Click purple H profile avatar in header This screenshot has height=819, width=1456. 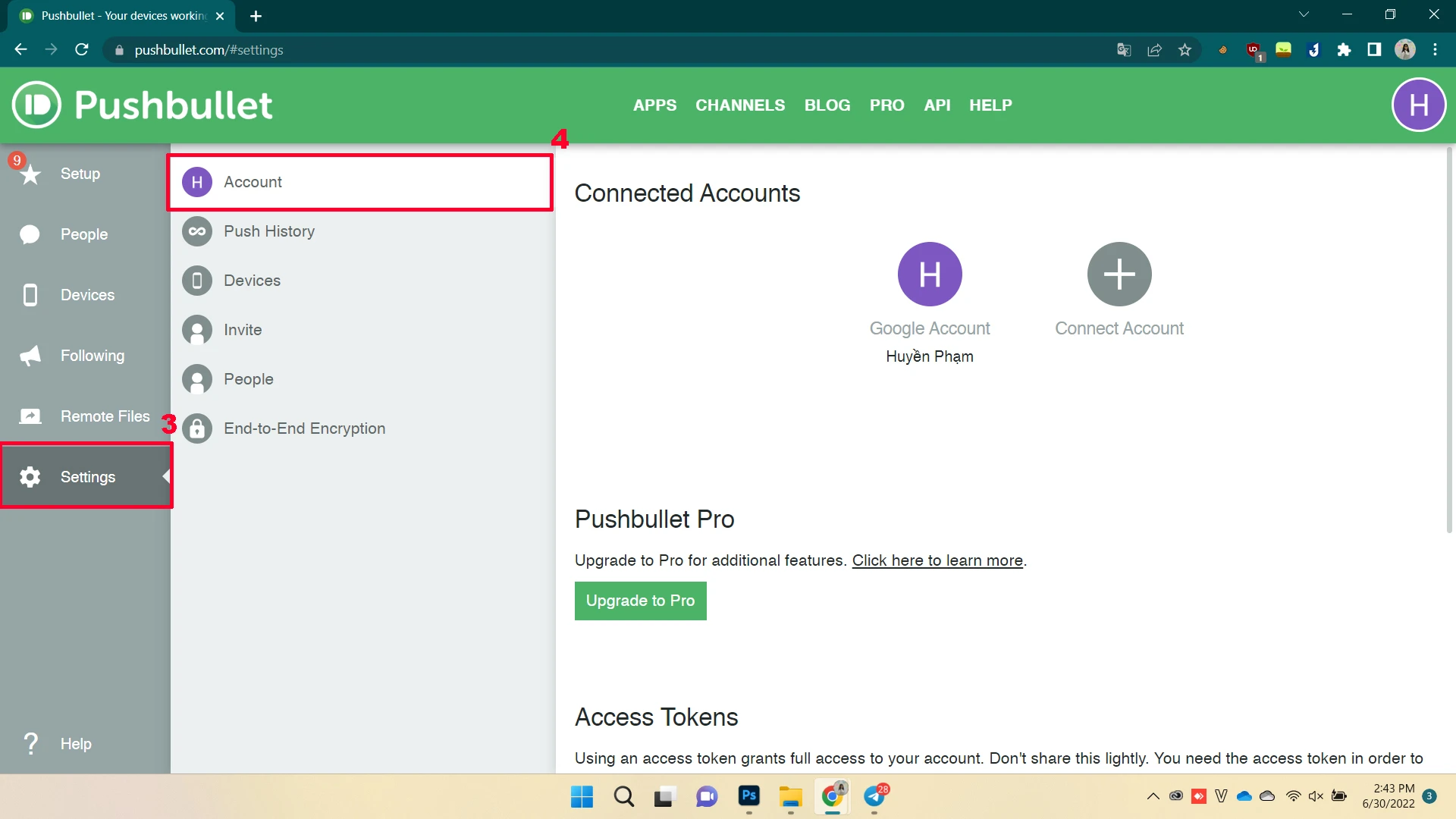pos(1419,105)
